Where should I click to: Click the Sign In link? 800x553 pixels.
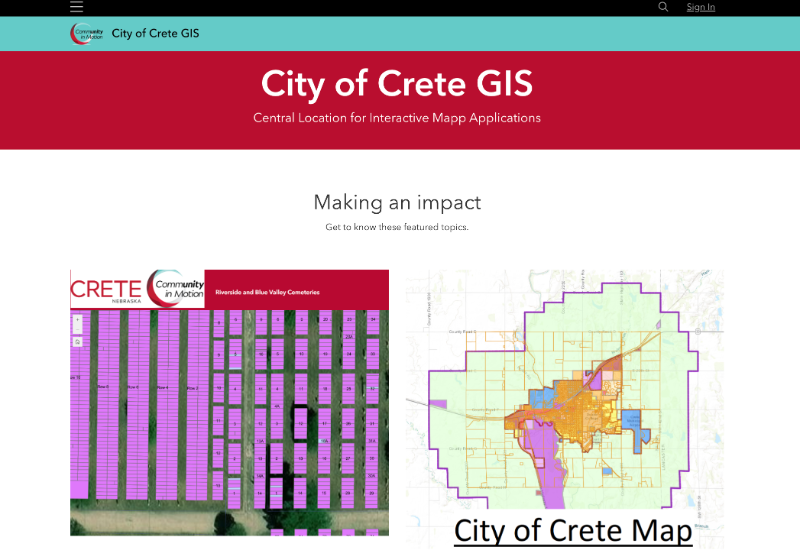pos(700,7)
